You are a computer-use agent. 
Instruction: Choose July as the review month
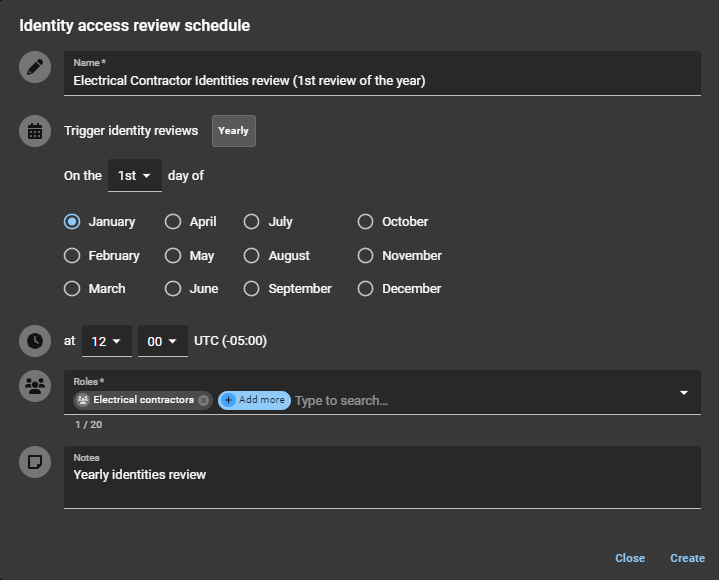252,222
